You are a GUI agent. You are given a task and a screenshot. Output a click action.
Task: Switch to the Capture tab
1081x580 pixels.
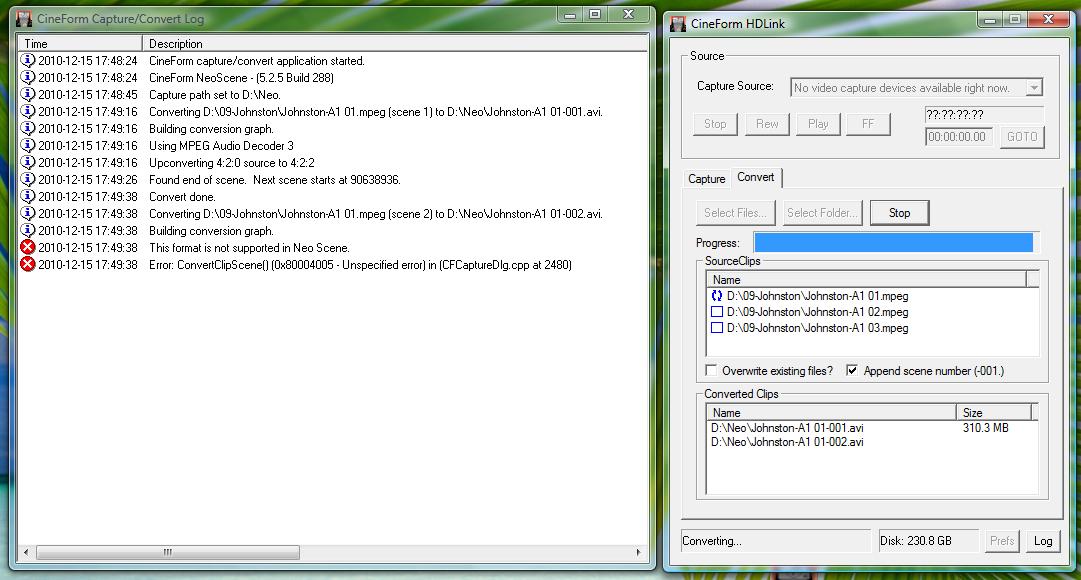coord(707,179)
